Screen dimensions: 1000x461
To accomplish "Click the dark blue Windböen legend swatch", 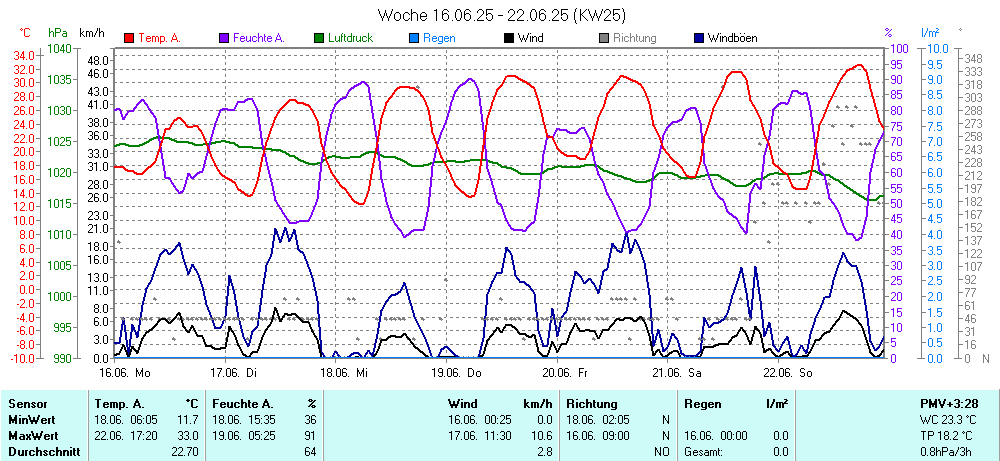I will 699,38.
